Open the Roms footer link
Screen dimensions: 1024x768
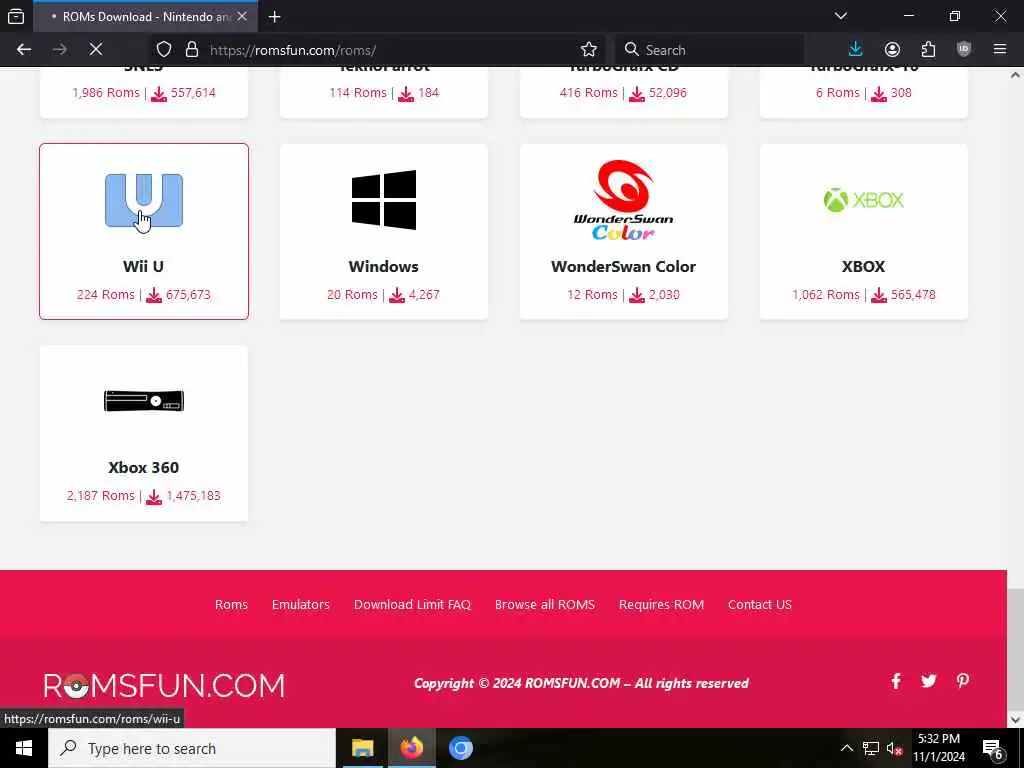[231, 605]
